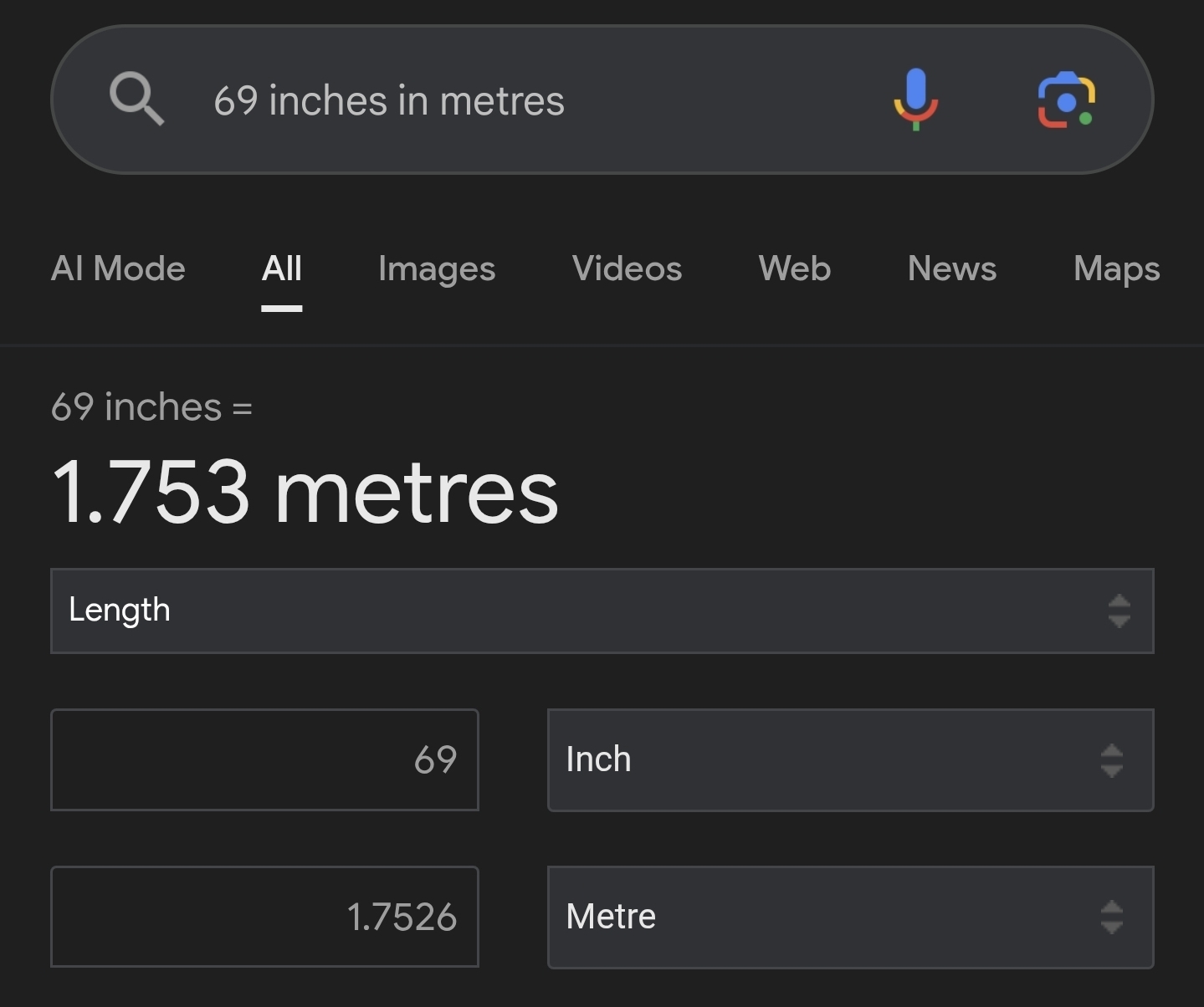Expand the Inch unit dropdown
The height and width of the screenshot is (1007, 1204).
point(837,760)
